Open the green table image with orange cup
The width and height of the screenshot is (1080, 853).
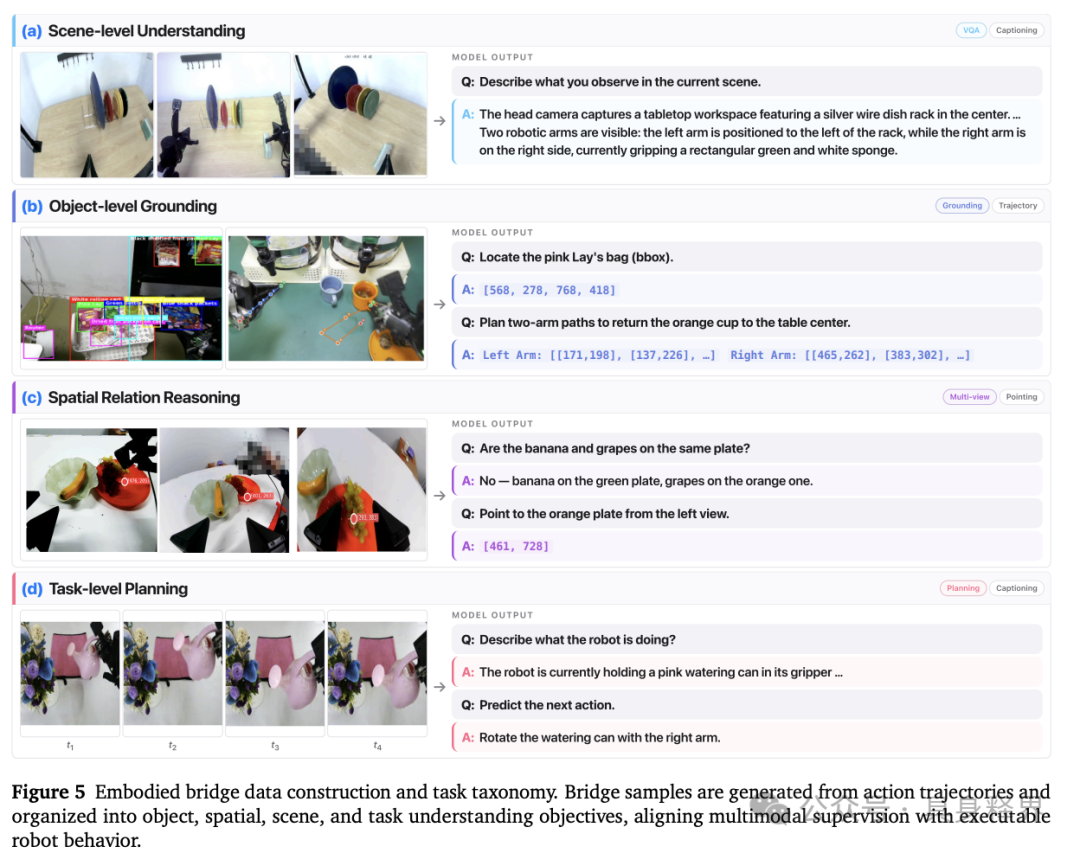point(326,298)
